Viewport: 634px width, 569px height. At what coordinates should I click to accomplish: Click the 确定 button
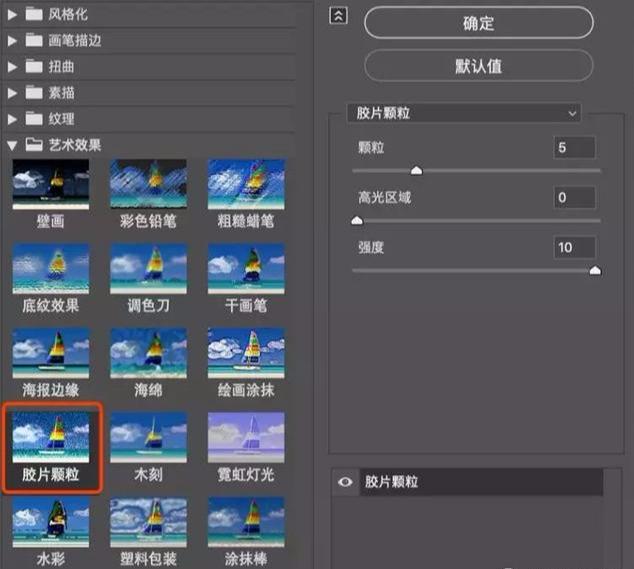coord(479,23)
